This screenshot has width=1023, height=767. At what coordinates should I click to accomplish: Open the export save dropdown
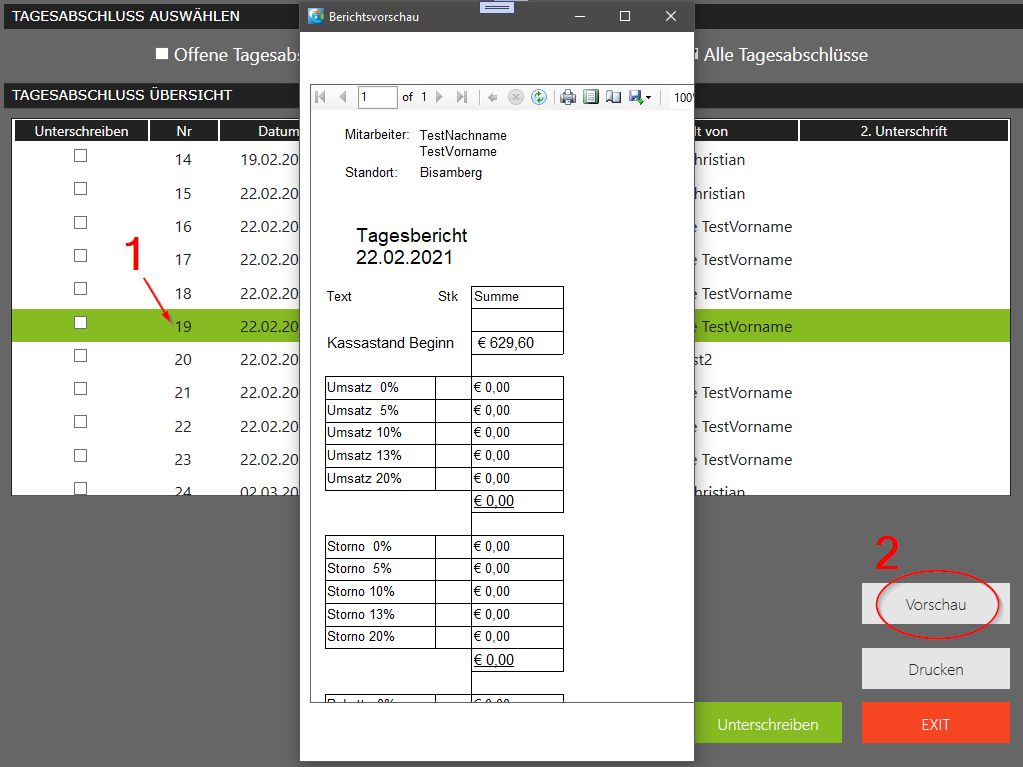tap(639, 97)
